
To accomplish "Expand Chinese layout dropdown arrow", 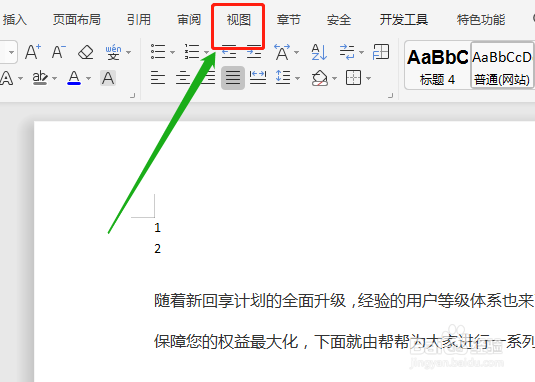I will [297, 53].
